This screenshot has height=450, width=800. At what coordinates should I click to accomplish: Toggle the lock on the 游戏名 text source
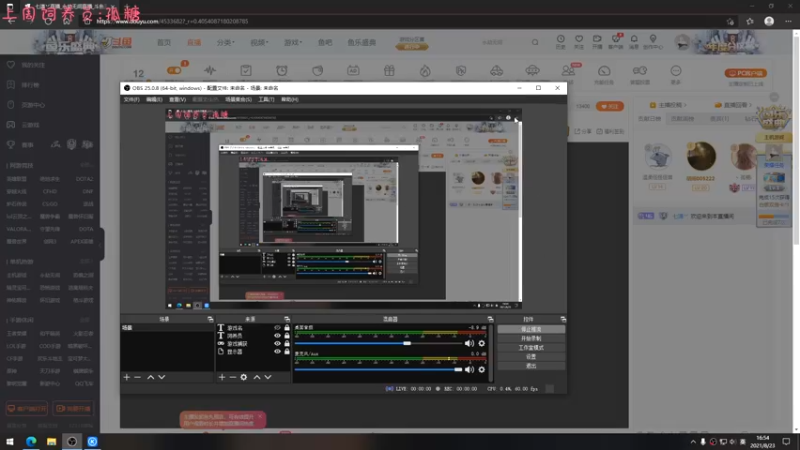(x=287, y=328)
